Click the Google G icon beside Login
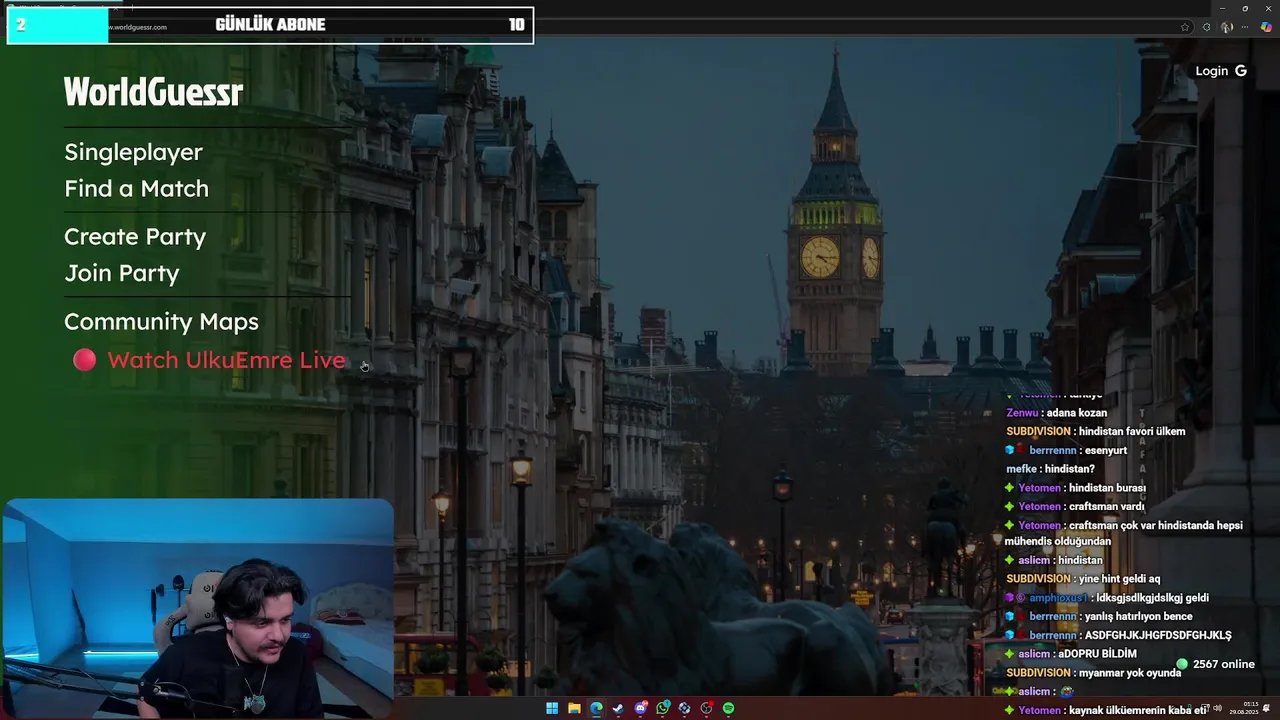 1240,71
